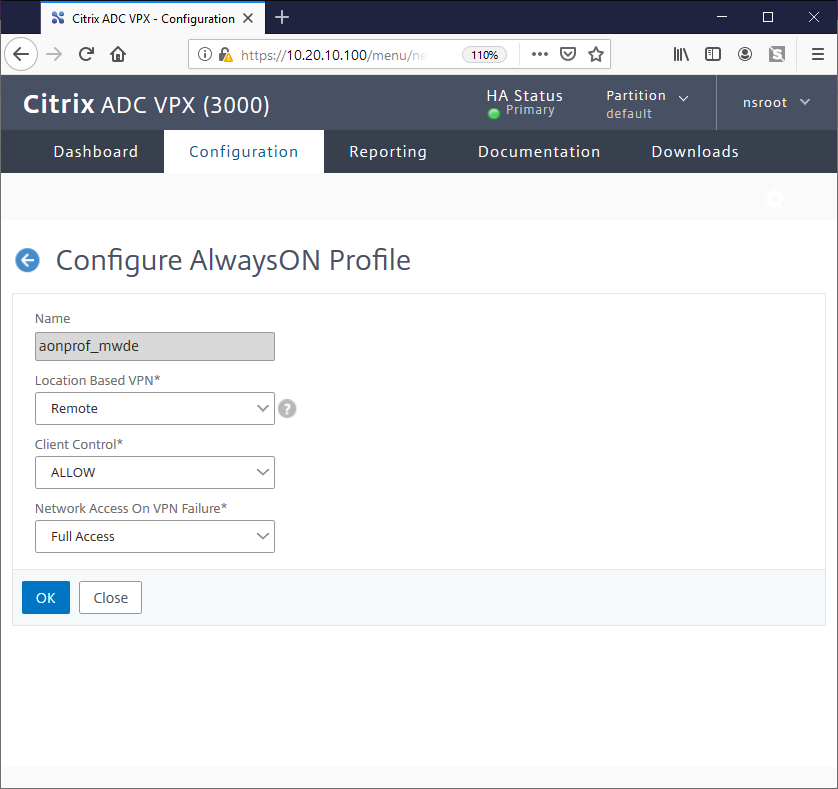This screenshot has height=789, width=838.
Task: Bookmark this page with the star icon
Action: coord(595,54)
